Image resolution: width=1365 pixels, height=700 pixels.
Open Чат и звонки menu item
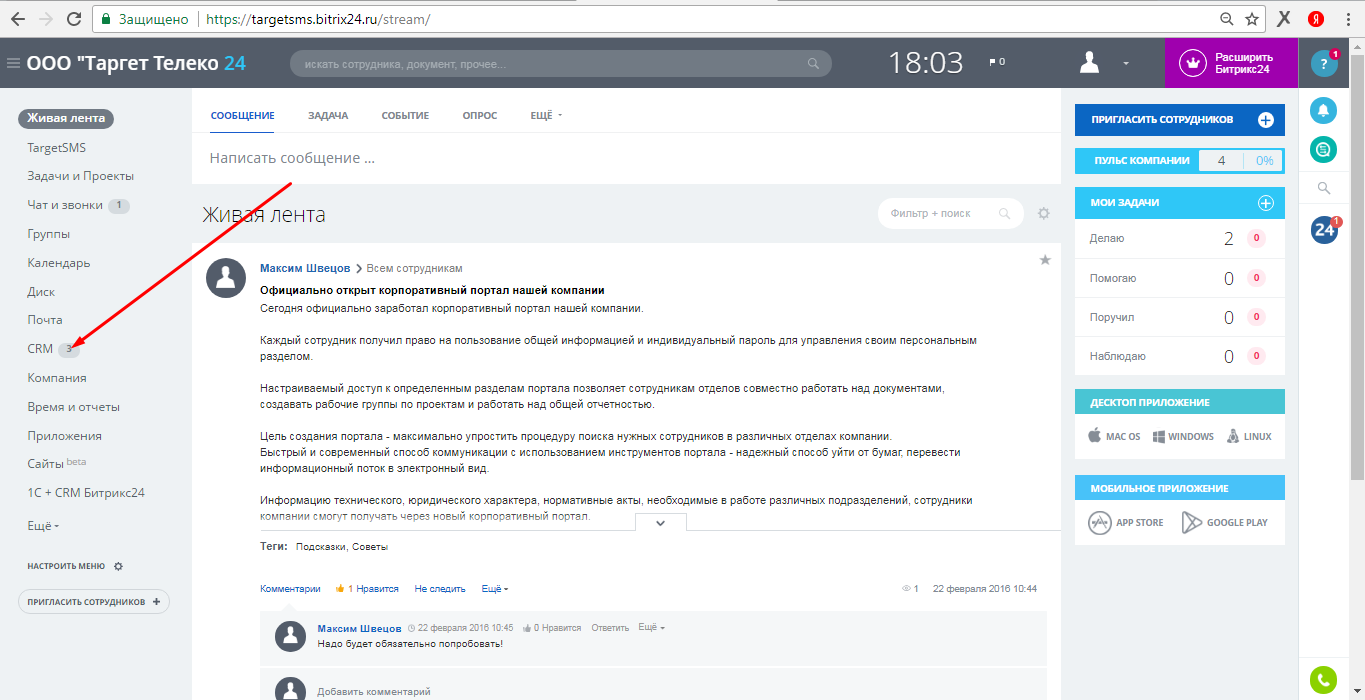click(x=65, y=205)
